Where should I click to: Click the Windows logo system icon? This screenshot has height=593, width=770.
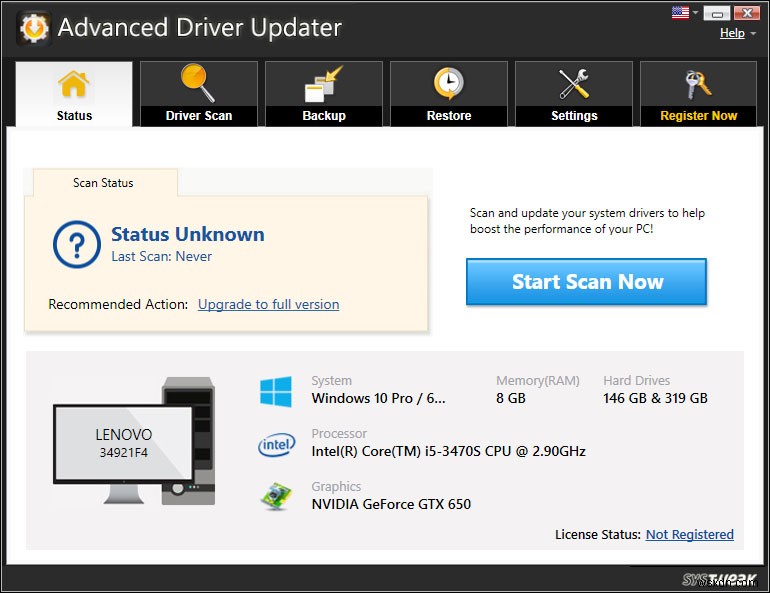[x=275, y=390]
